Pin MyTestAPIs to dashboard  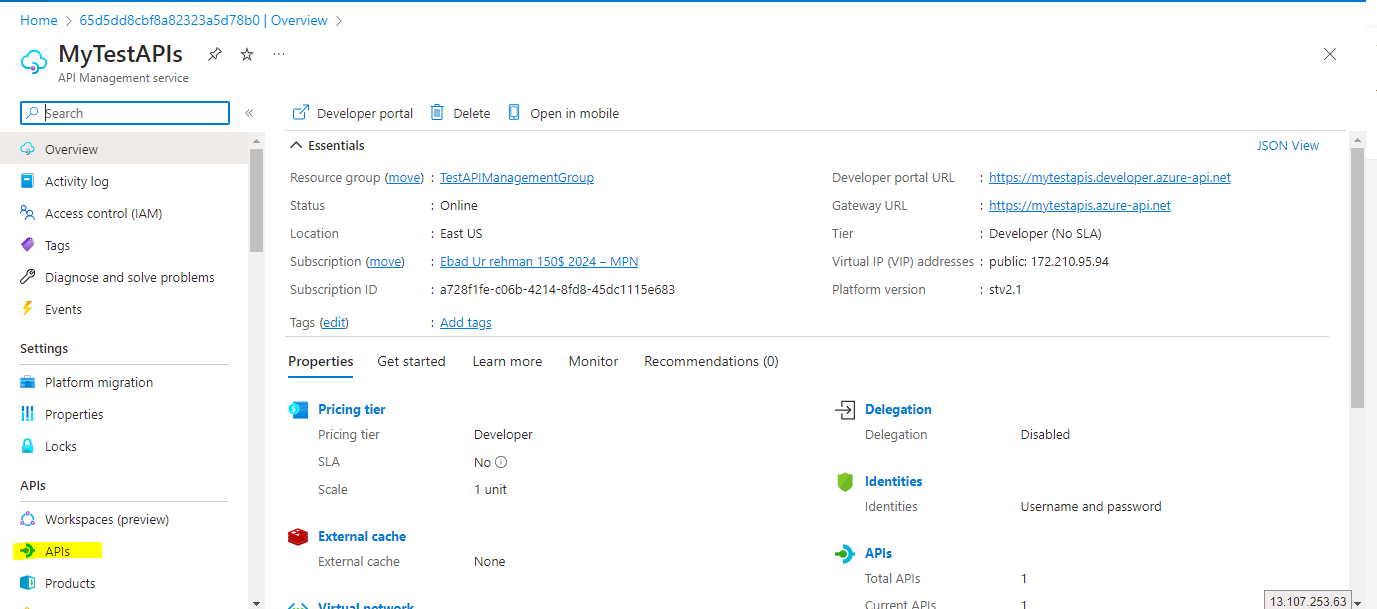tap(214, 54)
